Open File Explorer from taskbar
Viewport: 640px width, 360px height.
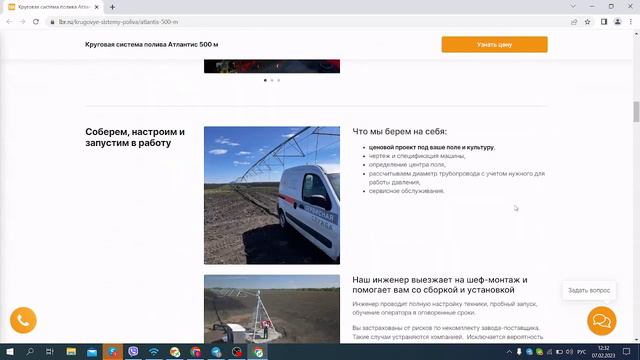(71, 351)
